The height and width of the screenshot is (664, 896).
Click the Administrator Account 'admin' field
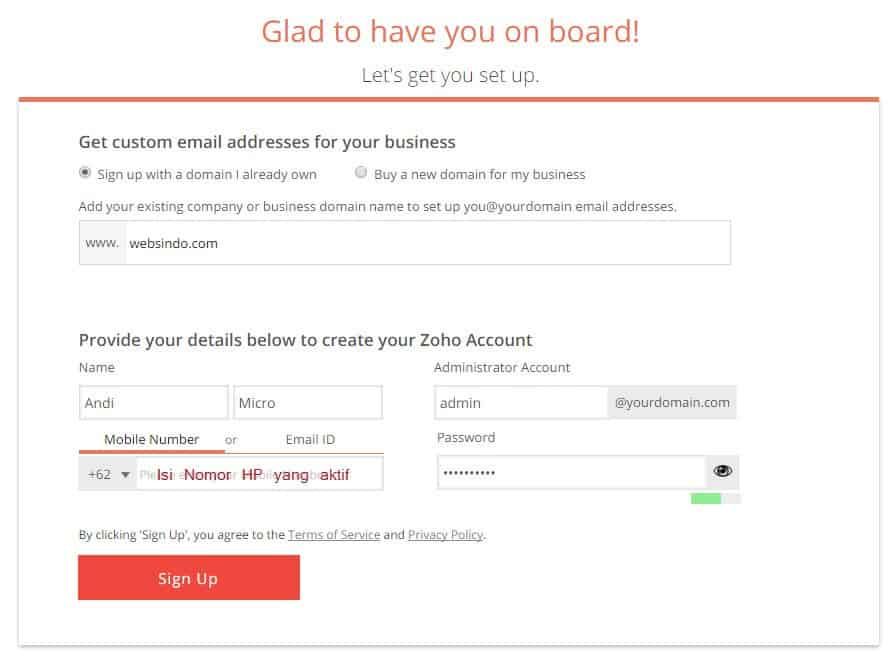pyautogui.click(x=520, y=403)
